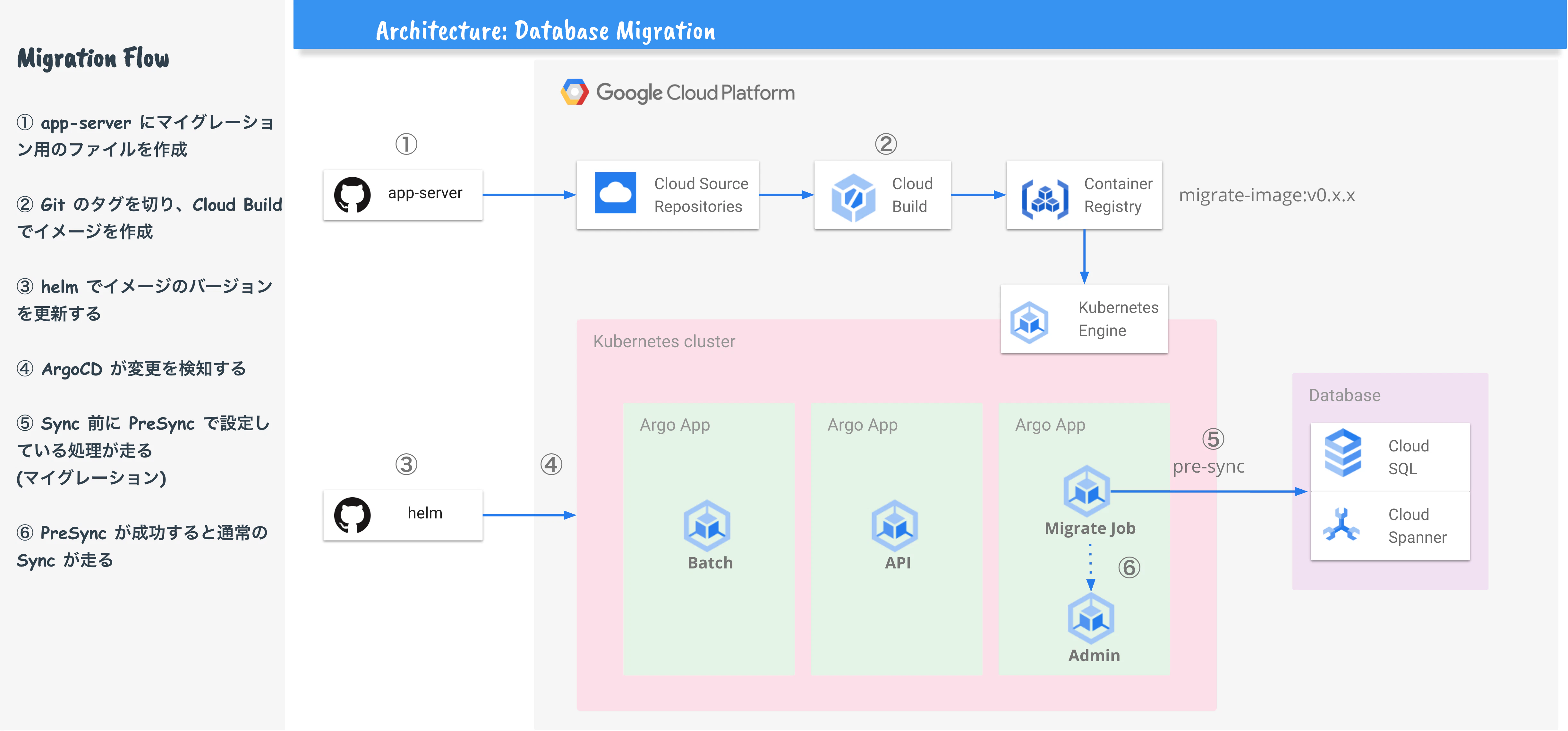Image resolution: width=1568 pixels, height=731 pixels.
Task: Click the Cloud Spanner icon
Action: [1341, 525]
